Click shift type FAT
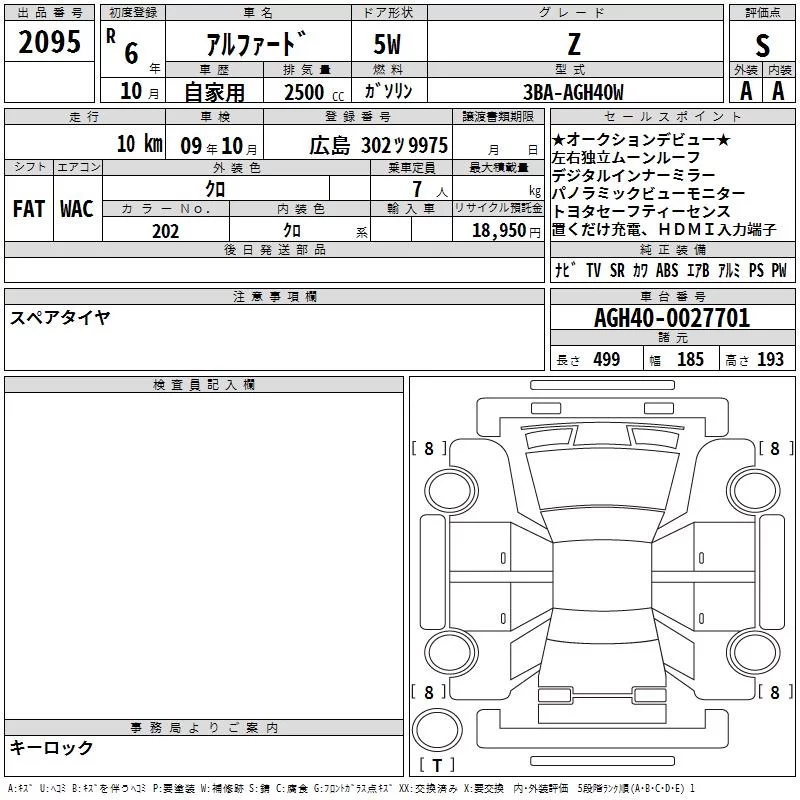This screenshot has width=800, height=800. (29, 209)
